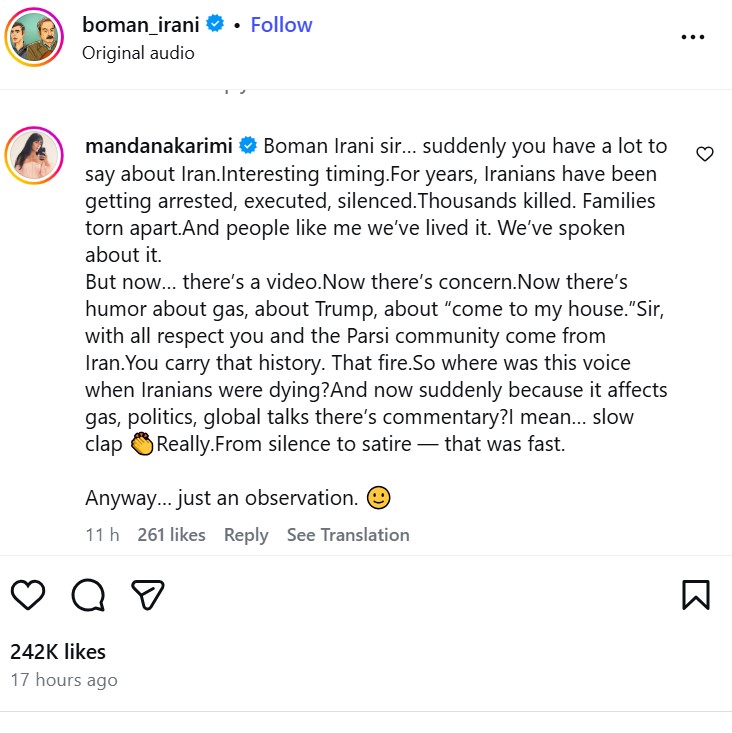
Task: Like mandanakarimi's comment with the small heart
Action: click(705, 154)
